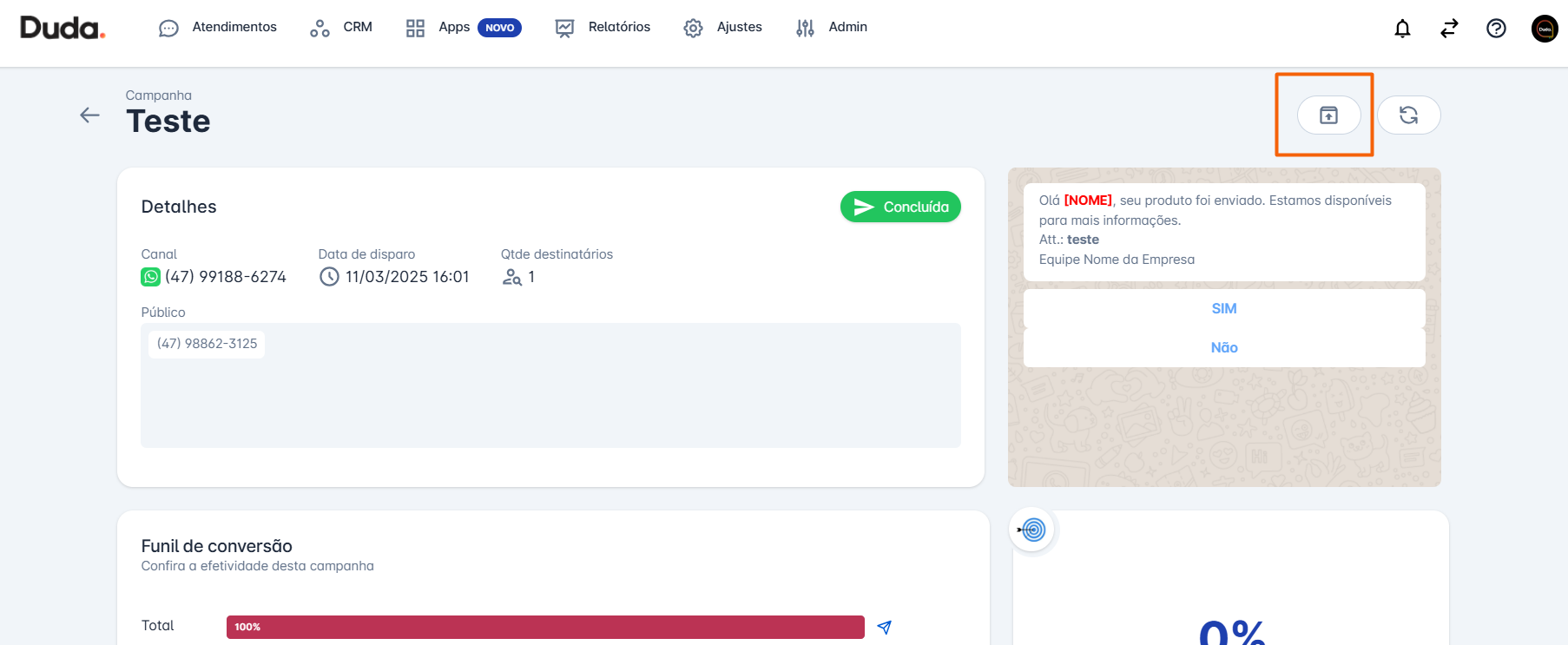Open the CRM menu
The height and width of the screenshot is (645, 1568).
(341, 28)
